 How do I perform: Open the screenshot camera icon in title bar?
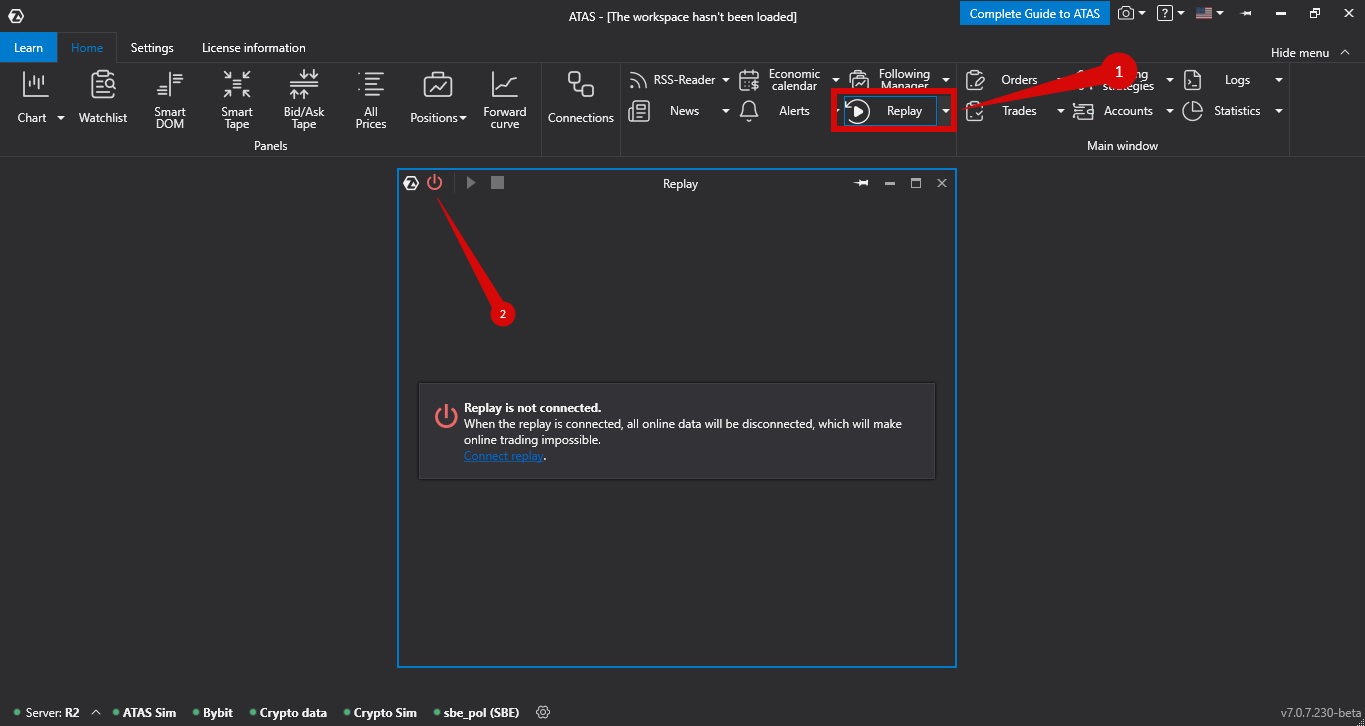[1127, 13]
